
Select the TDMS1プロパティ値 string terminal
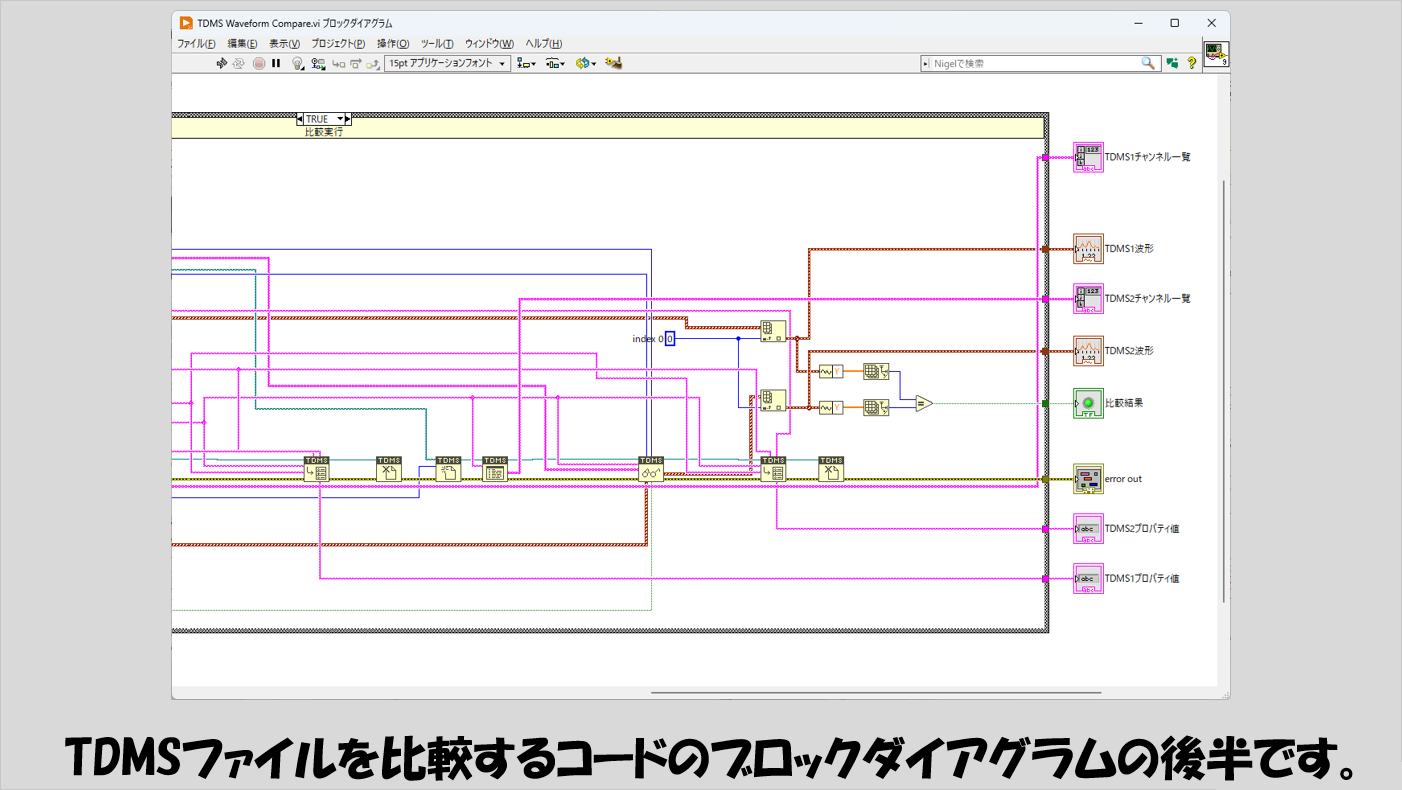pyautogui.click(x=1088, y=578)
